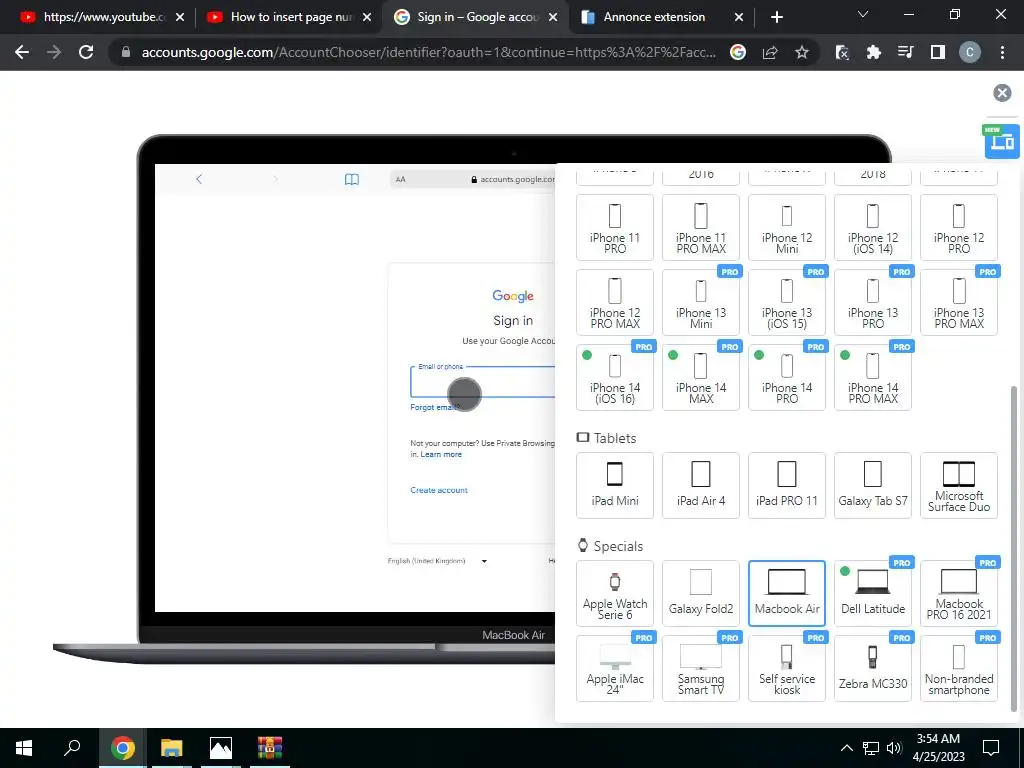Image resolution: width=1024 pixels, height=768 pixels.
Task: Click the Email or phone field
Action: [x=483, y=382]
